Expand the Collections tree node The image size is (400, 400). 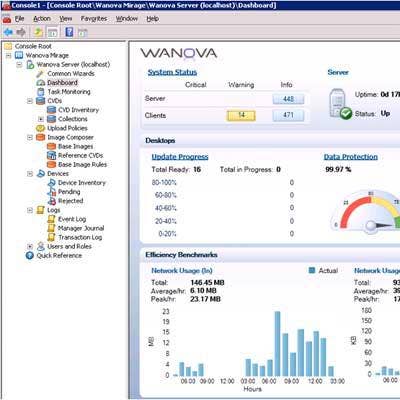(x=41, y=119)
